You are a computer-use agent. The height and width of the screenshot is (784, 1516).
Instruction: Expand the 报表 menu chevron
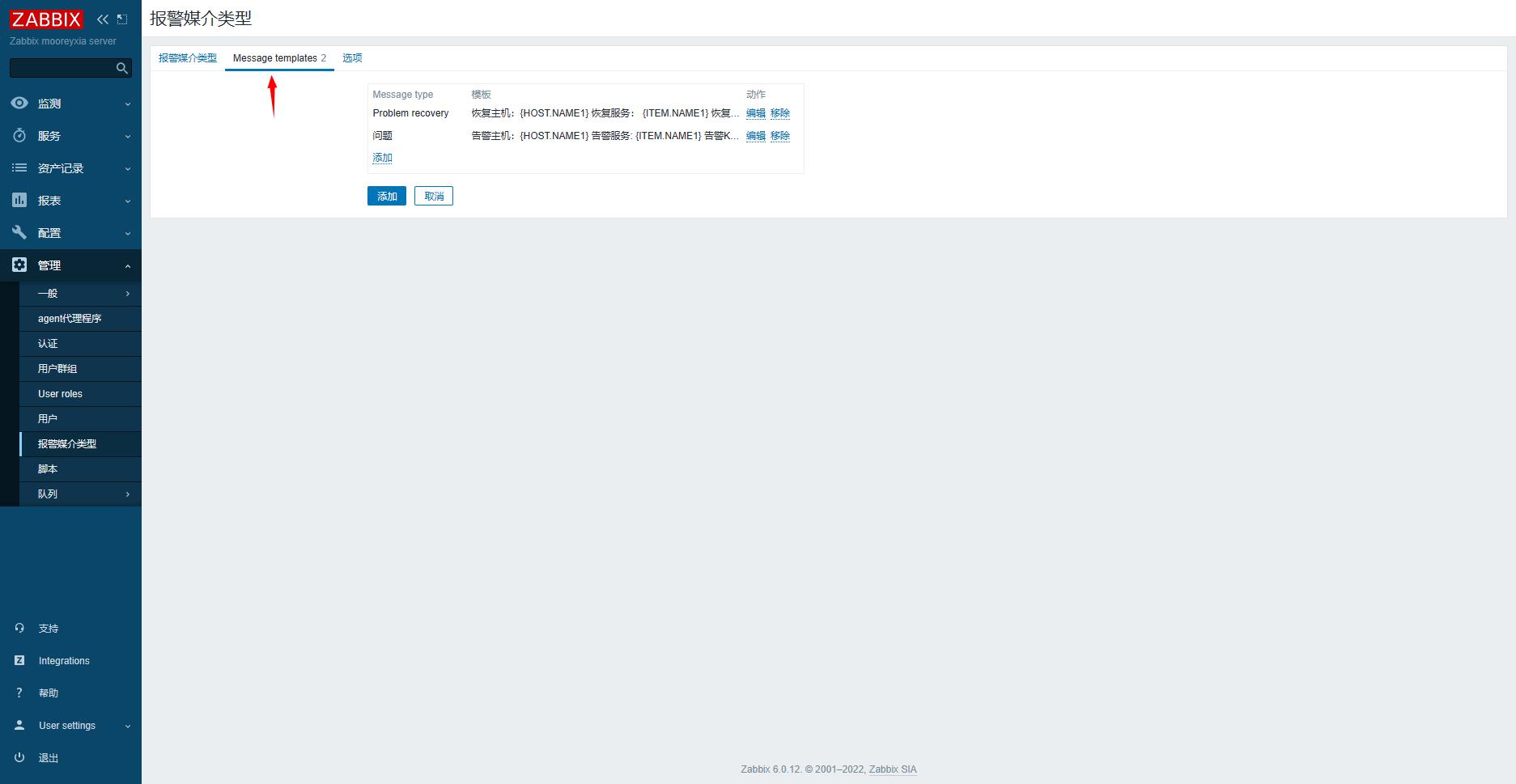(127, 201)
